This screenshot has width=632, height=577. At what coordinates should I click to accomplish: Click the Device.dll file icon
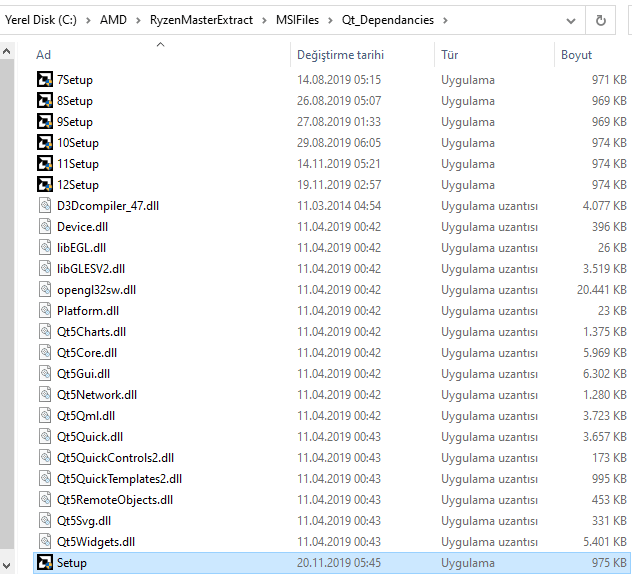(x=45, y=226)
